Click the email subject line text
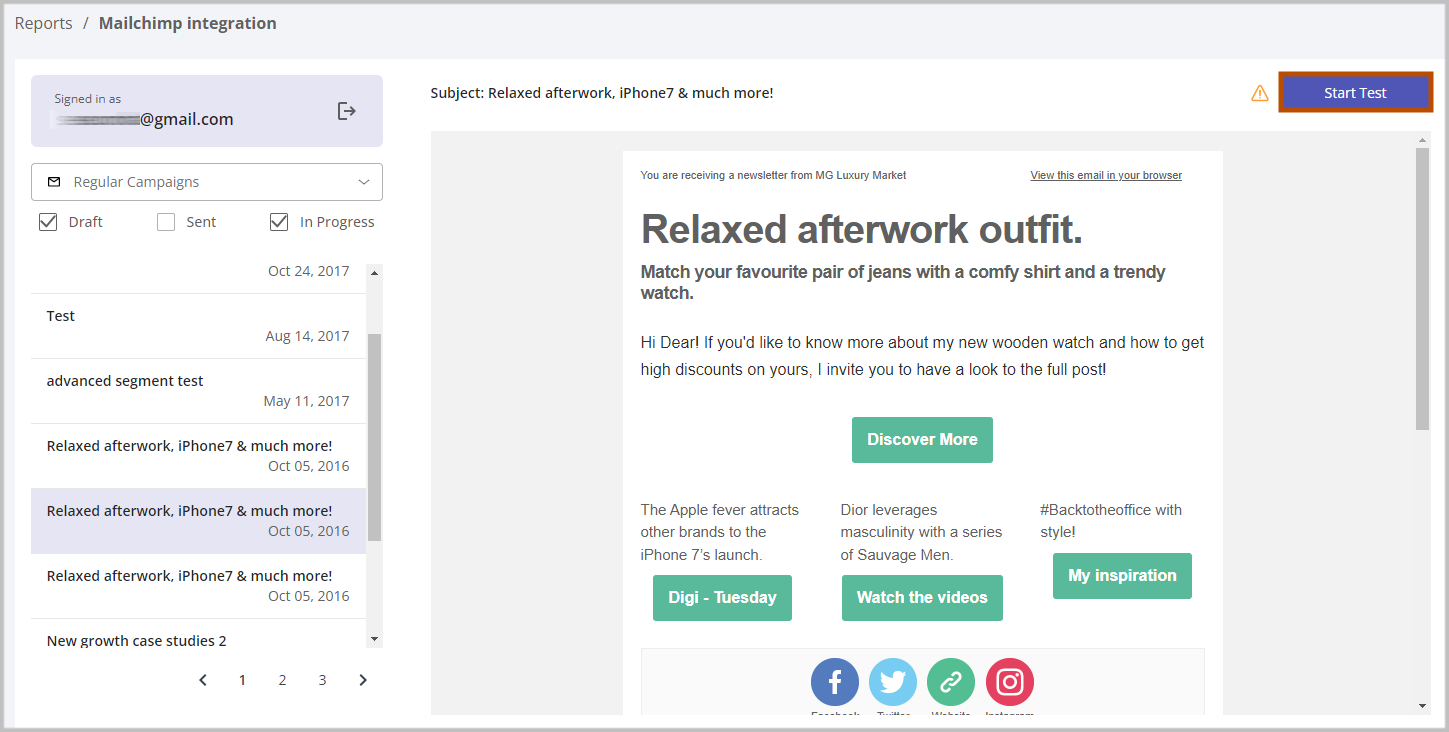The width and height of the screenshot is (1449, 732). (602, 93)
